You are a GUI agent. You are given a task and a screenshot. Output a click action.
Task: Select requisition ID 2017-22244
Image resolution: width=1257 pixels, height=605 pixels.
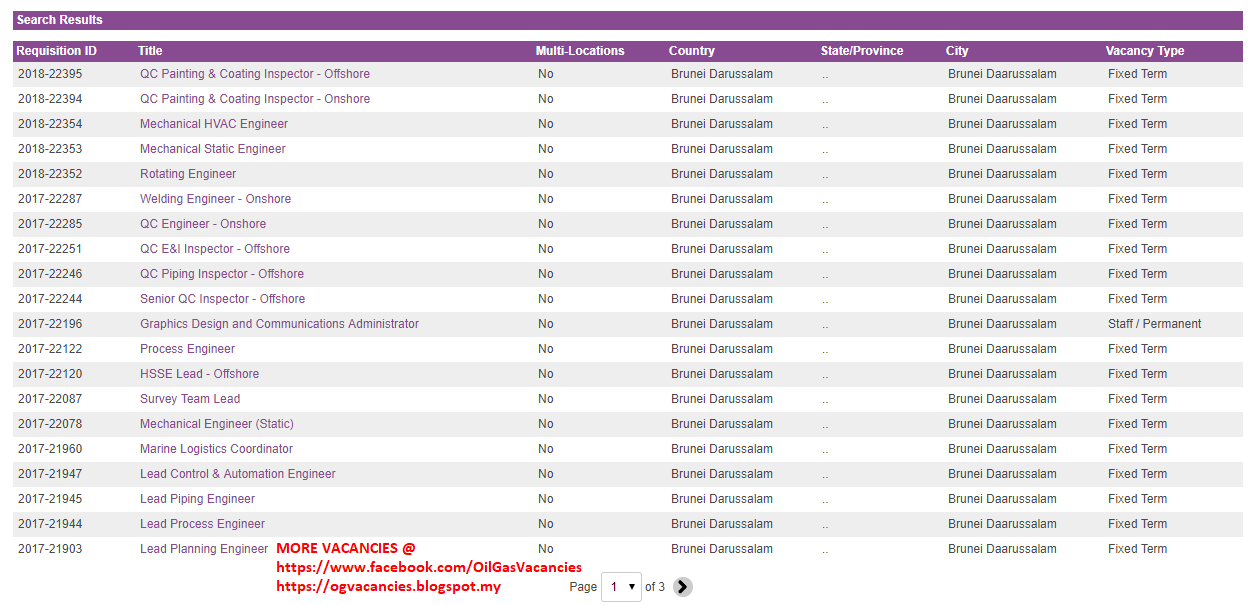[x=50, y=299]
